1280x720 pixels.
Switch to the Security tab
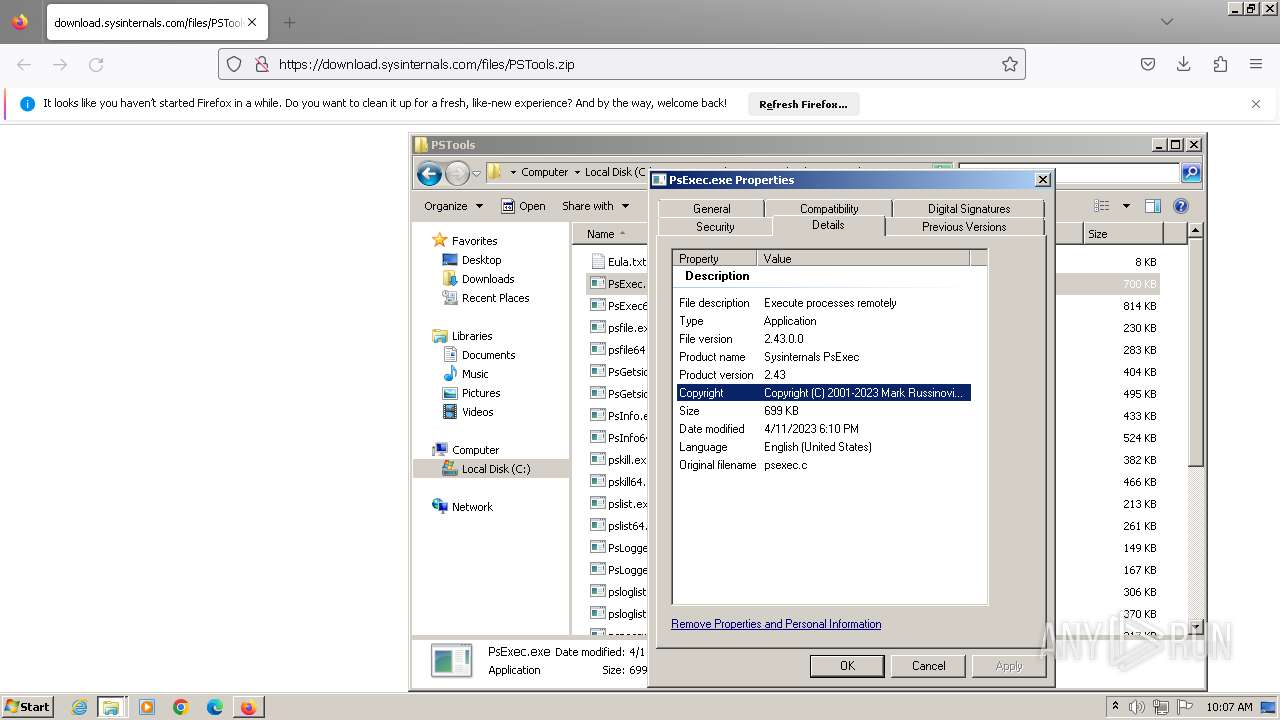[x=715, y=227]
